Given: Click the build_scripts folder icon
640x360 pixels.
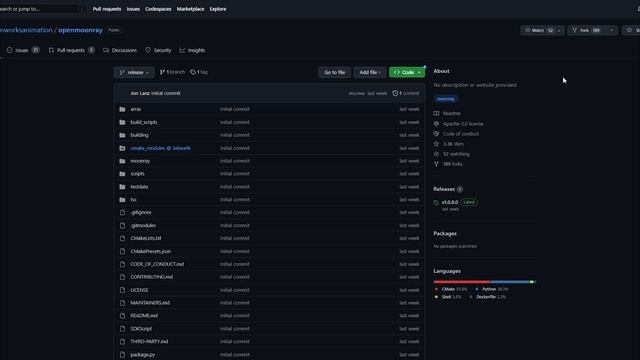Looking at the screenshot, I should [x=122, y=122].
